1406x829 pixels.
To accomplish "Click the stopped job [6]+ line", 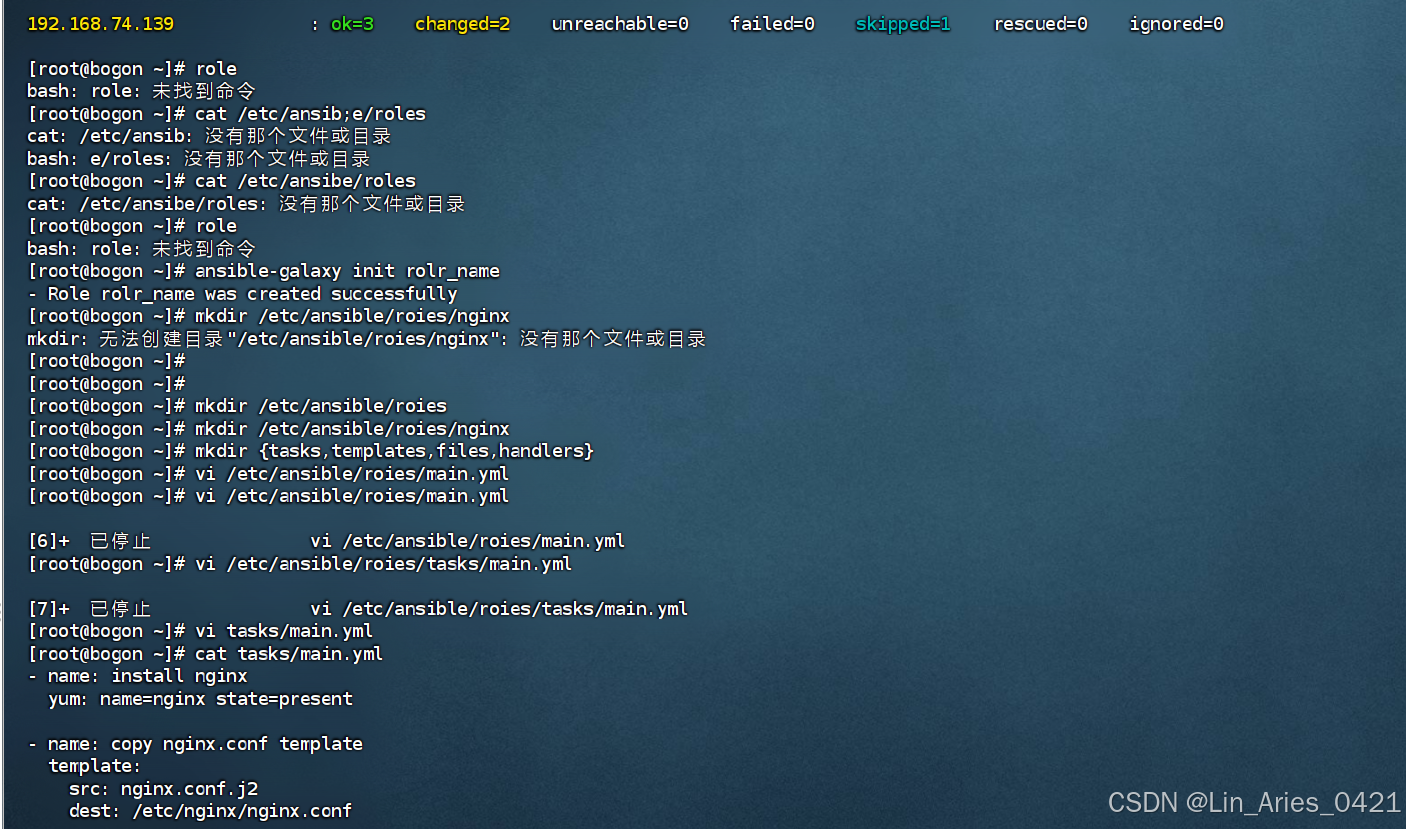I will [326, 541].
